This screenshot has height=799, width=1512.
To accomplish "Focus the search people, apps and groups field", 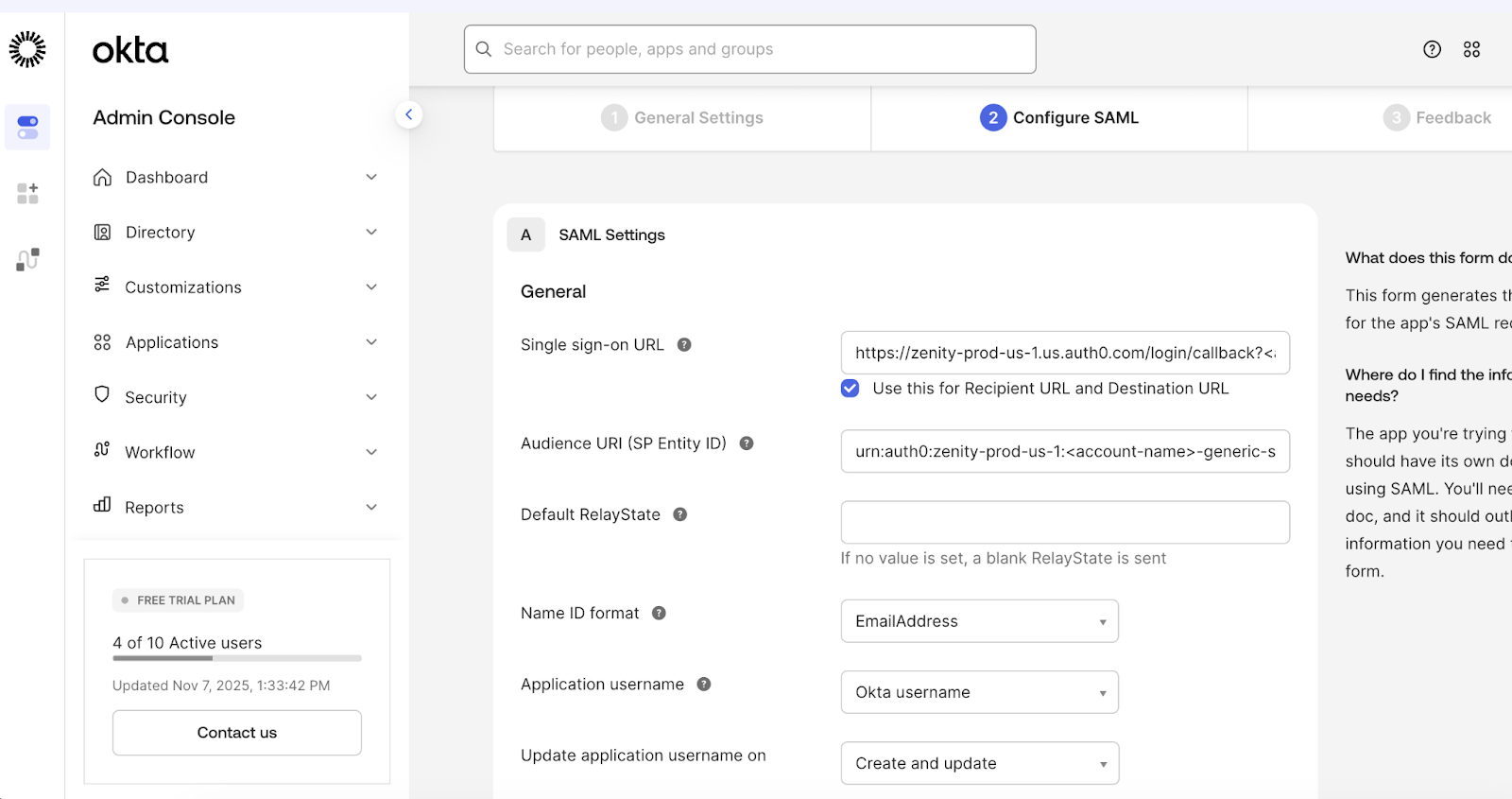I will pos(750,49).
